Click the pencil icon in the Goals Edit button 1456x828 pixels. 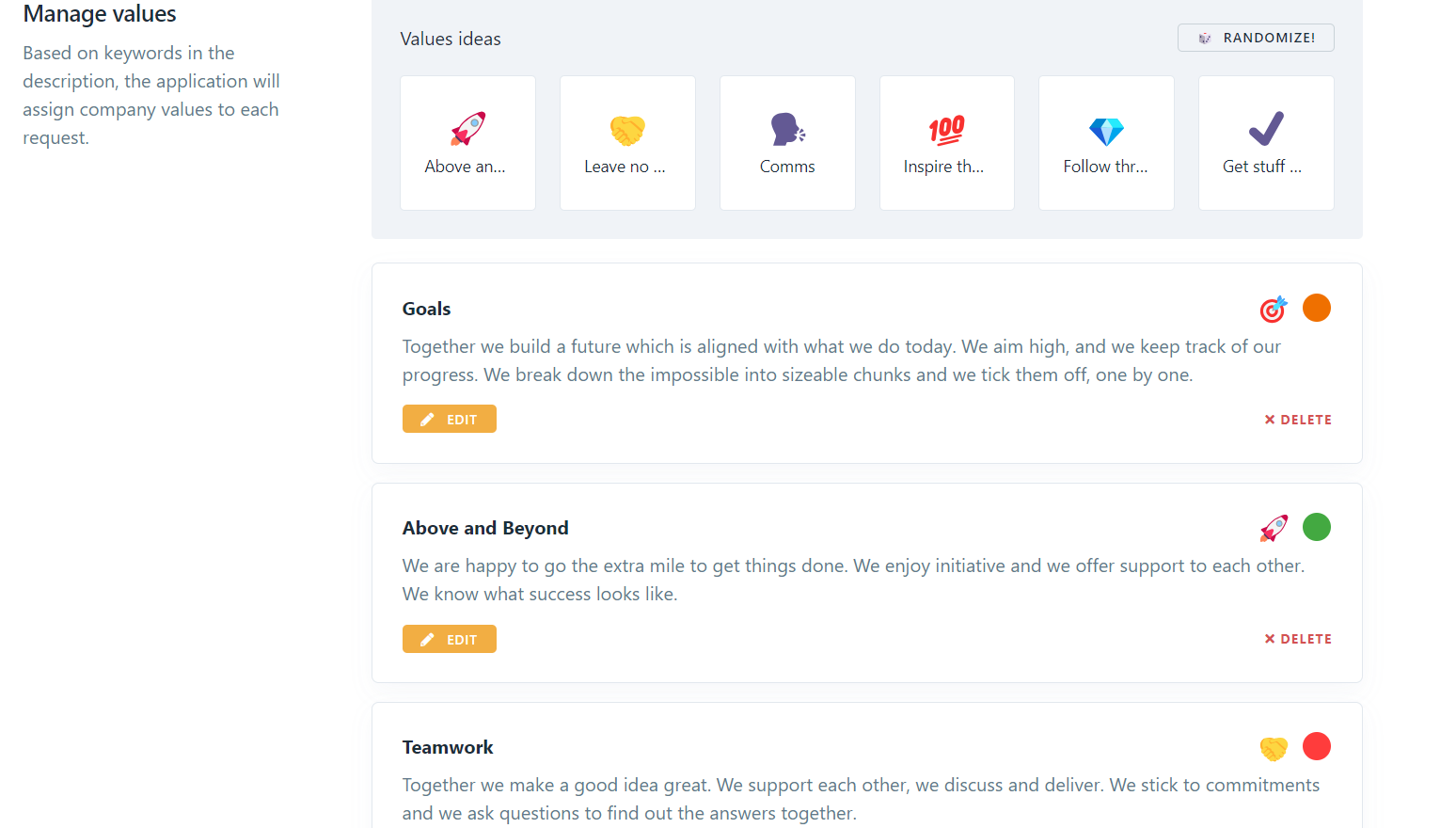click(x=429, y=419)
